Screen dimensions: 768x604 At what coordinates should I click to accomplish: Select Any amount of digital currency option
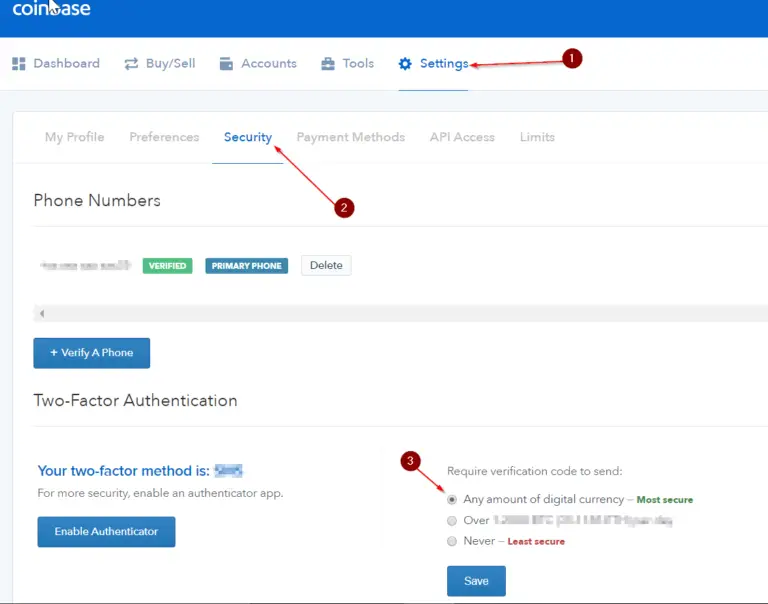click(x=452, y=500)
